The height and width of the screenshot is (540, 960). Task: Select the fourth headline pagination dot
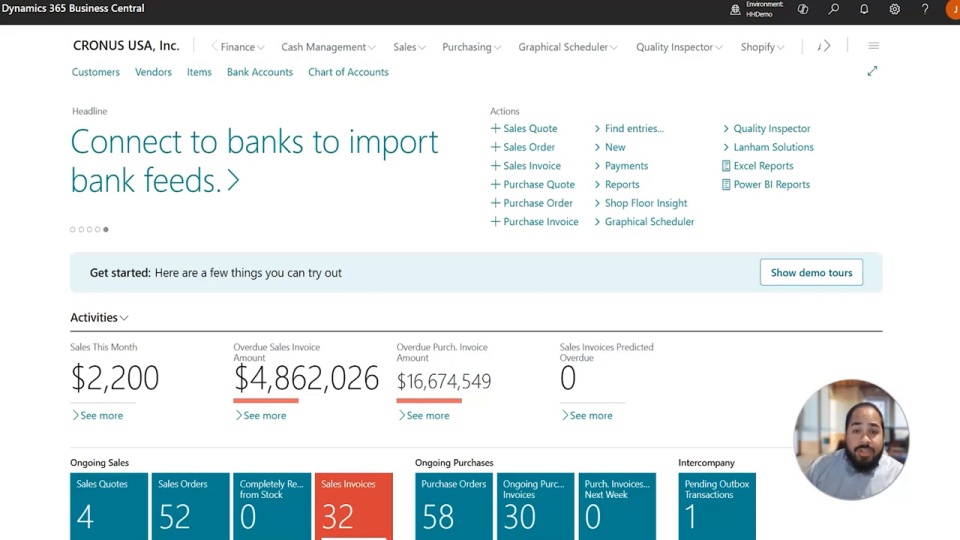click(x=97, y=230)
